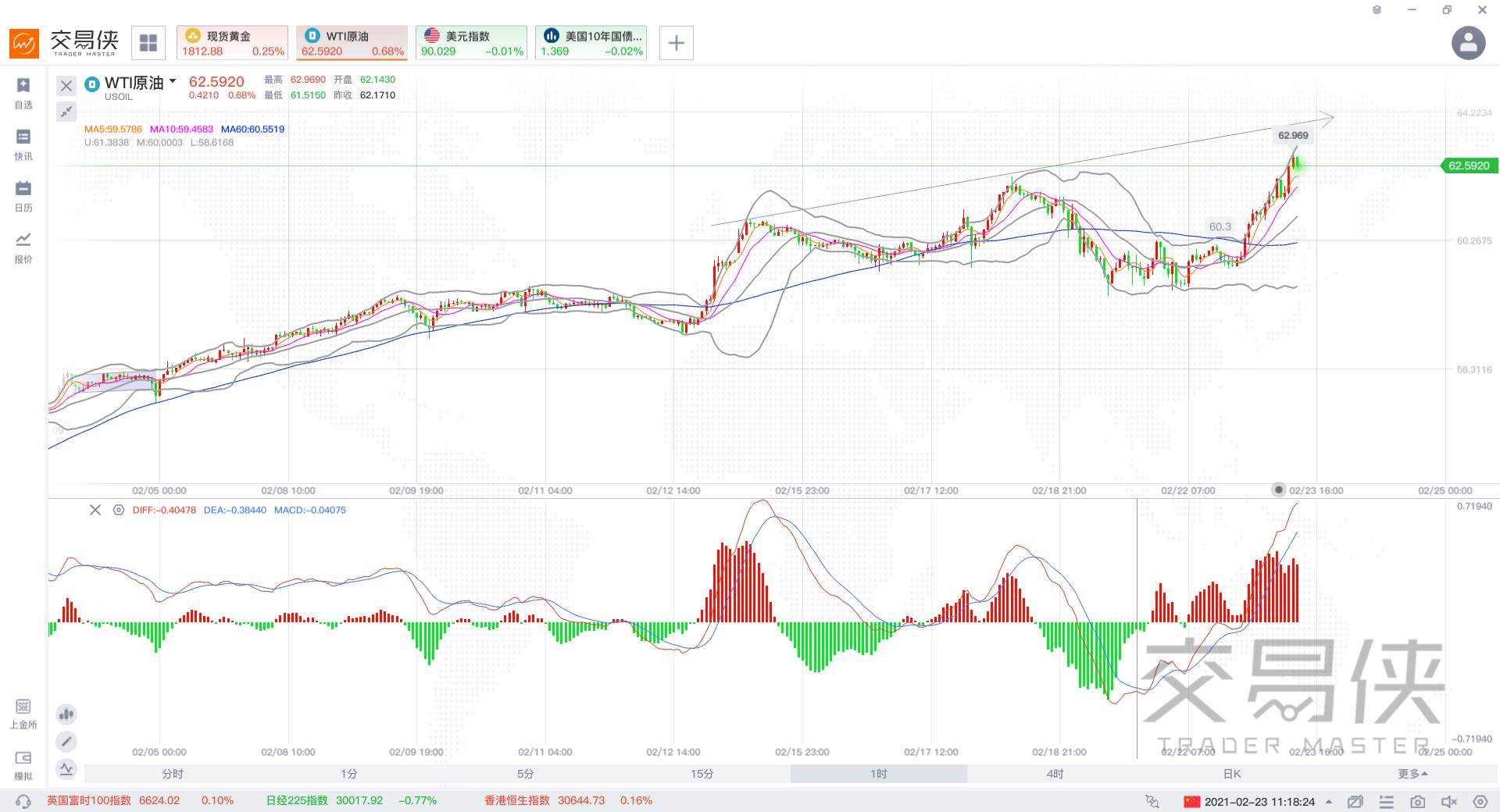Click the network connection status icon
Viewport: 1500px width, 812px height.
point(1152,801)
